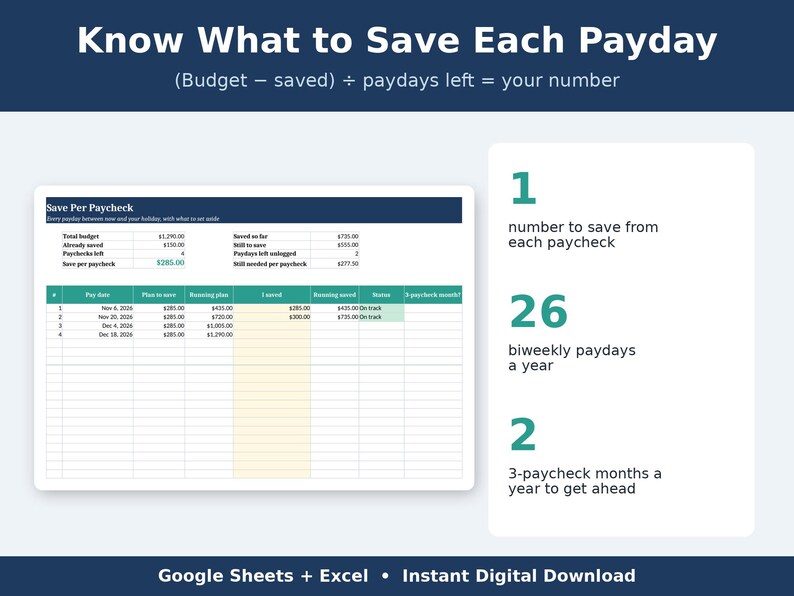Image resolution: width=794 pixels, height=596 pixels.
Task: Select the $720.00 running plan cell
Action: pos(209,317)
